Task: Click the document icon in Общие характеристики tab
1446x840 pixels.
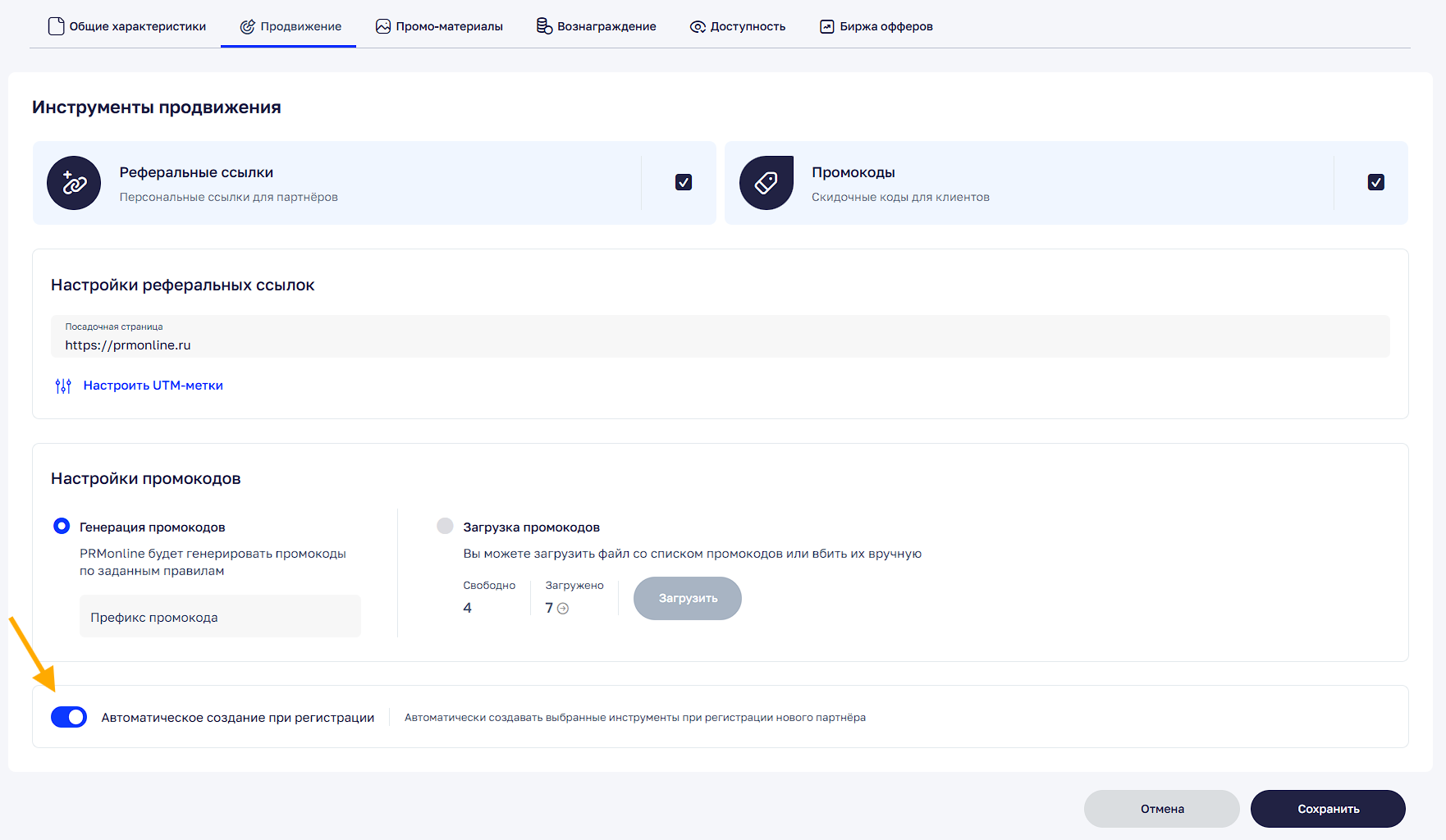Action: [56, 26]
